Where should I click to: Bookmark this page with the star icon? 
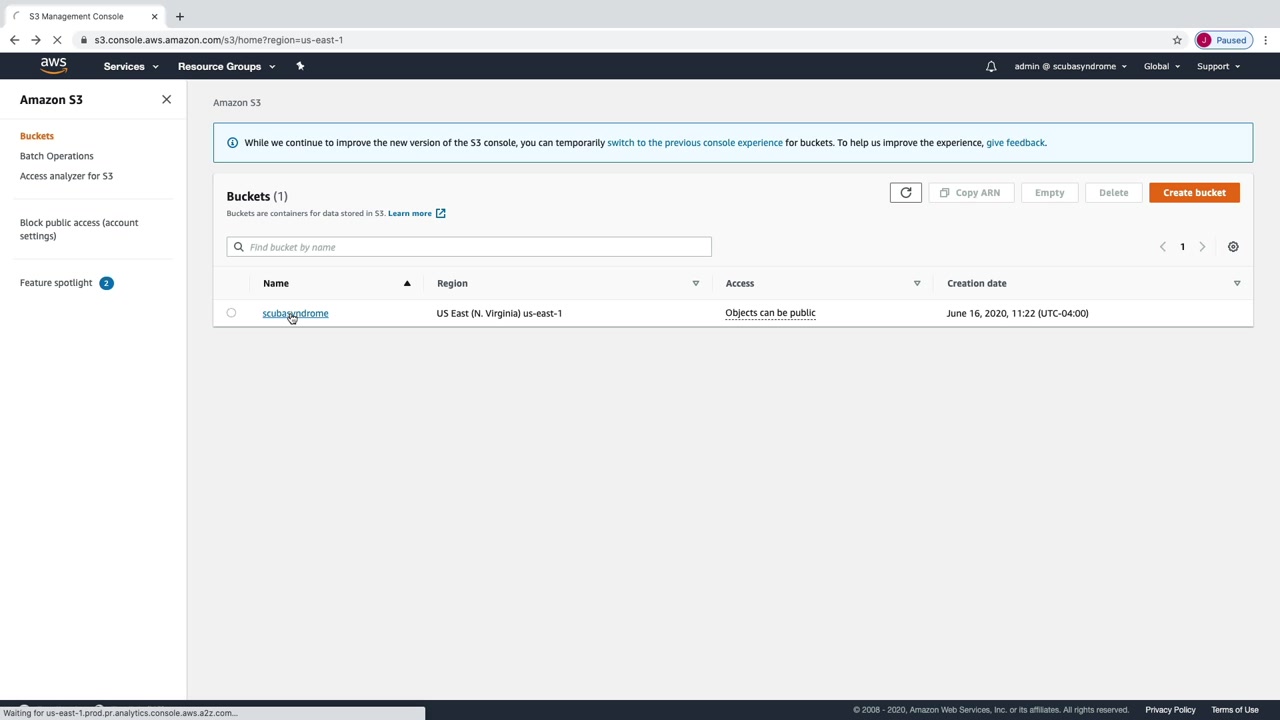pyautogui.click(x=1177, y=40)
